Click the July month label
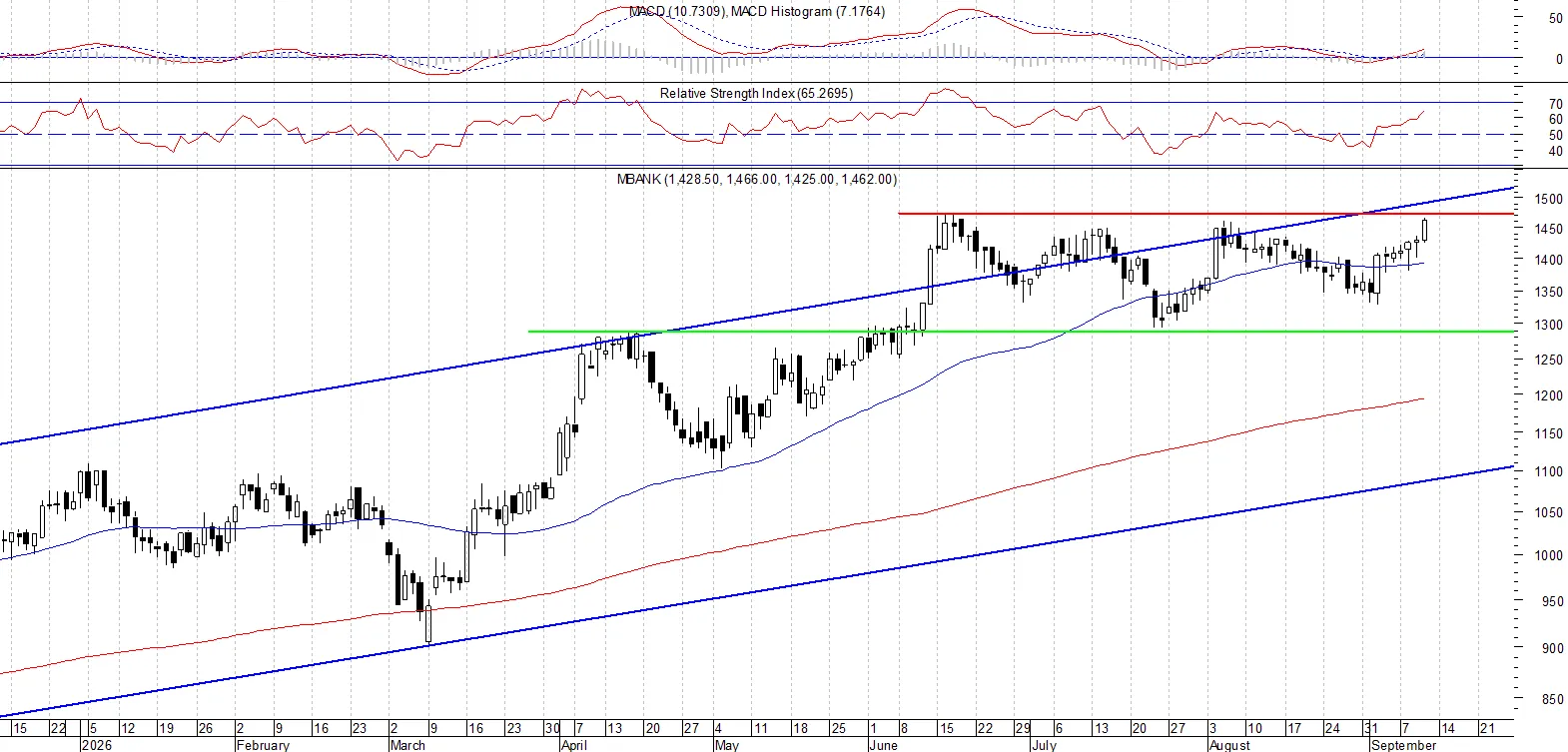 click(1044, 745)
